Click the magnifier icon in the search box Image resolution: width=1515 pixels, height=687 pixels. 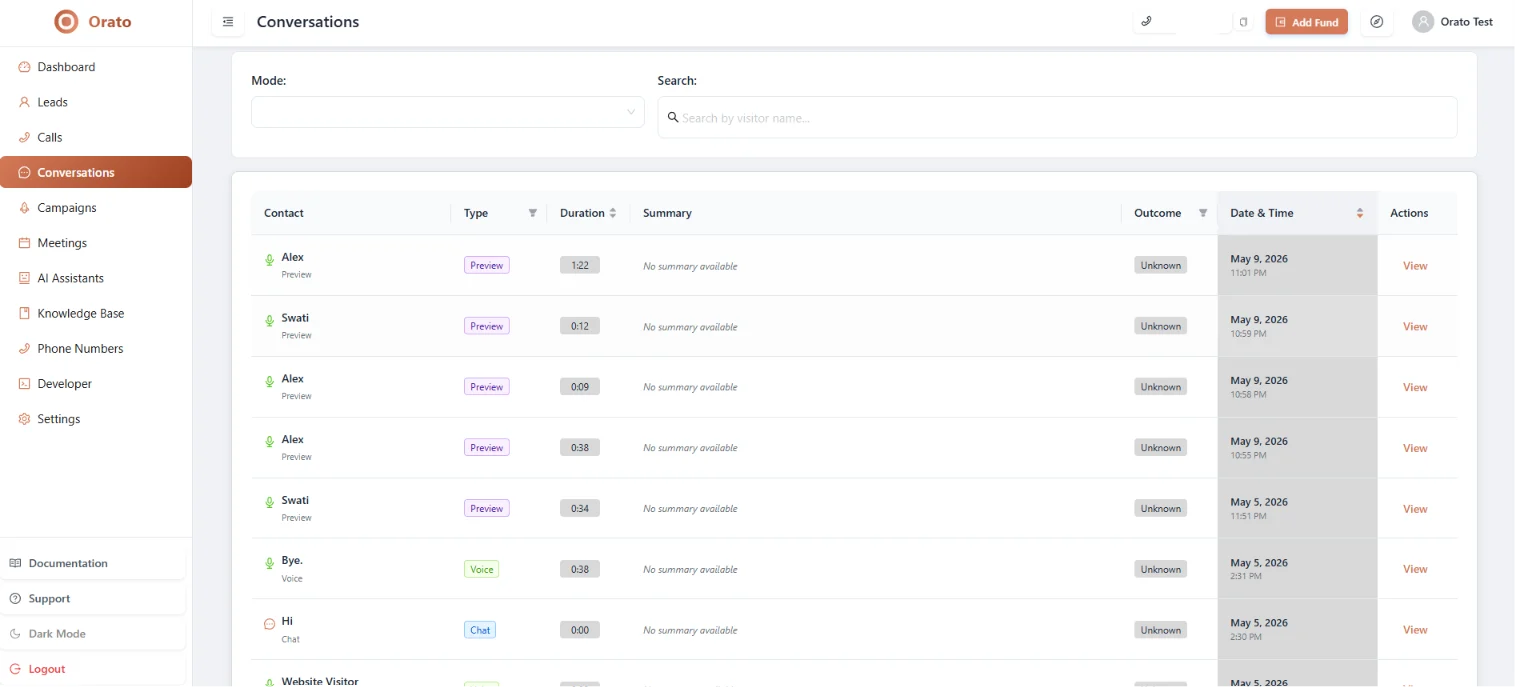[x=673, y=117]
